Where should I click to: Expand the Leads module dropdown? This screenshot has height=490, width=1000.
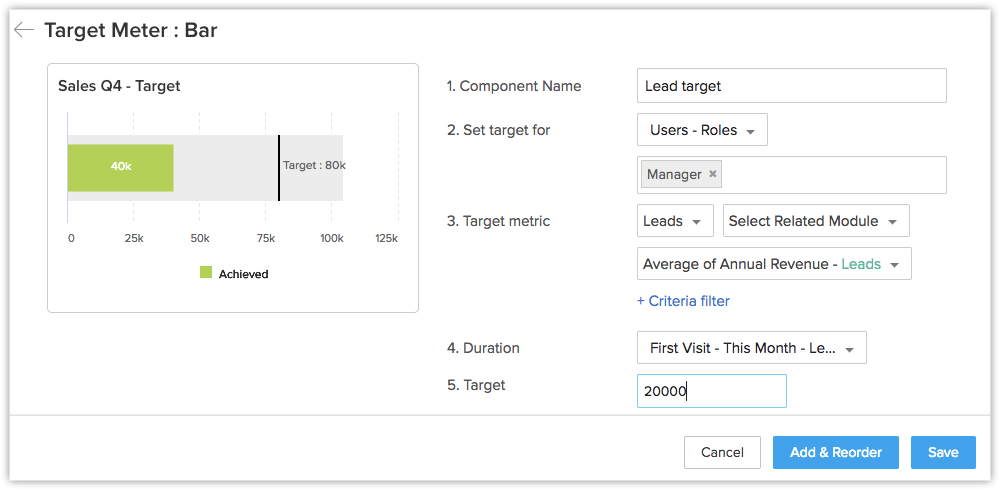[x=674, y=221]
